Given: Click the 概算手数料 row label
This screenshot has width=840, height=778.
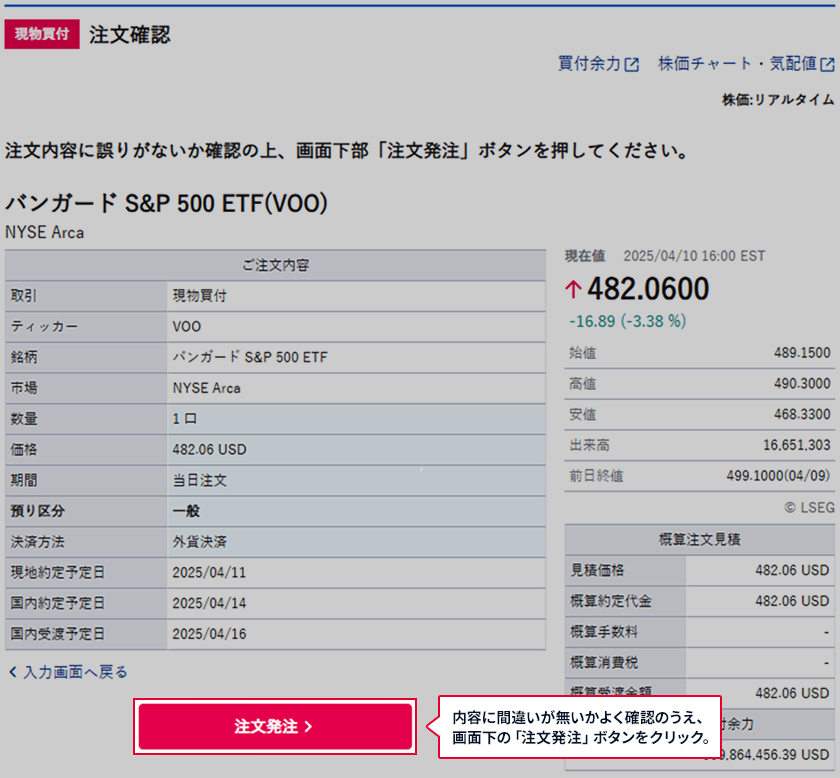Looking at the screenshot, I should 604,632.
